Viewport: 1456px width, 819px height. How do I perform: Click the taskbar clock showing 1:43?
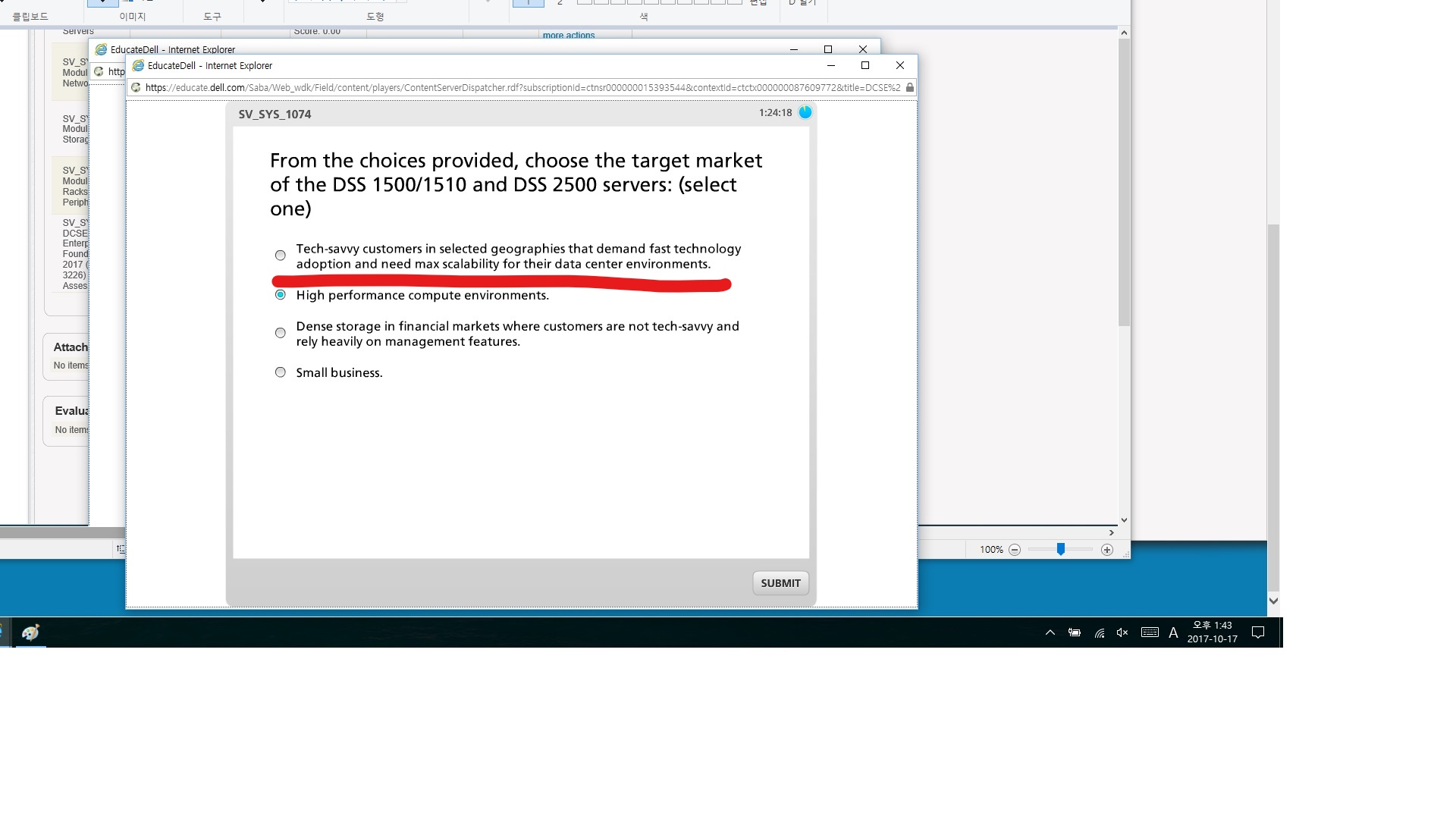point(1212,632)
